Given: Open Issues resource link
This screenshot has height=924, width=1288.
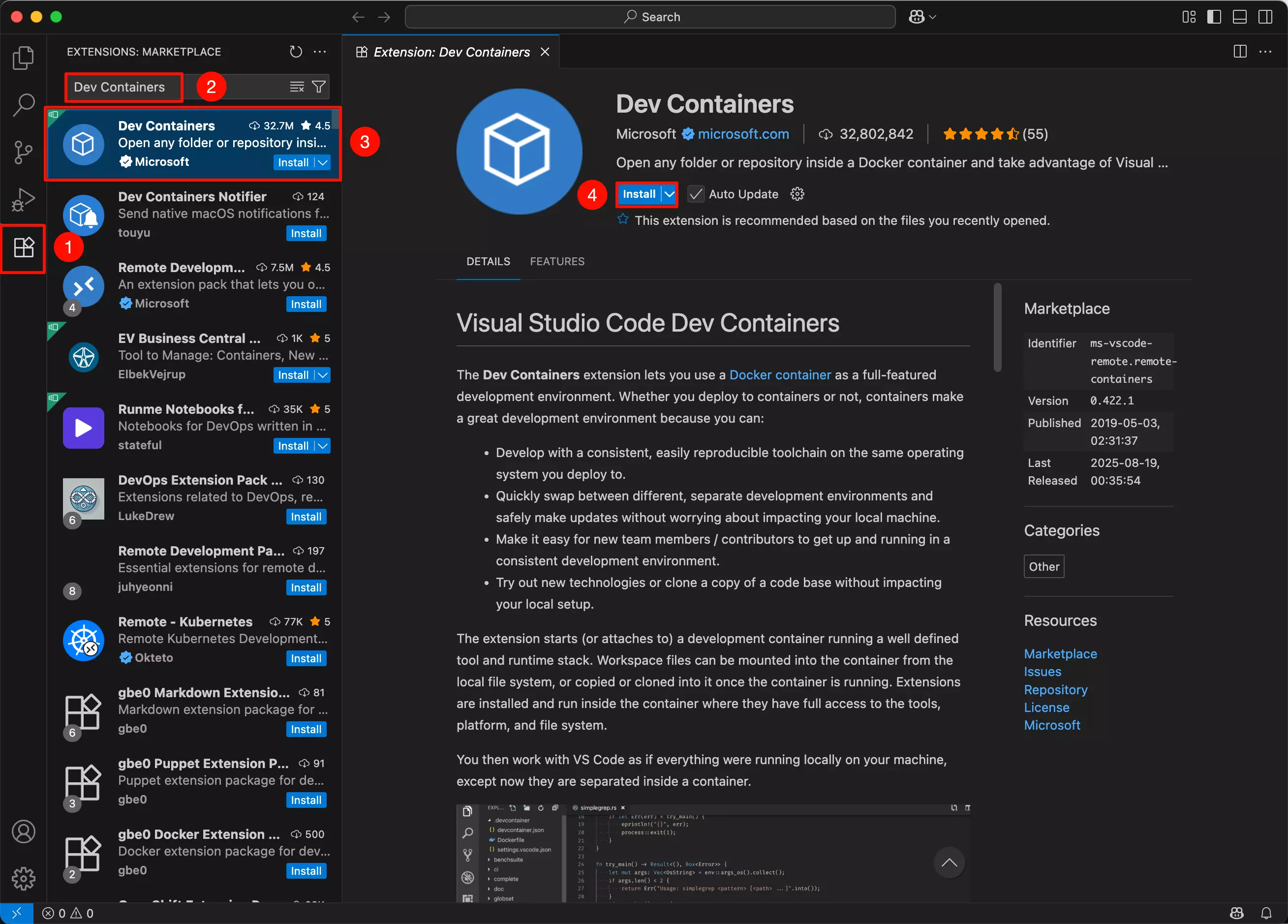Looking at the screenshot, I should (x=1042, y=672).
